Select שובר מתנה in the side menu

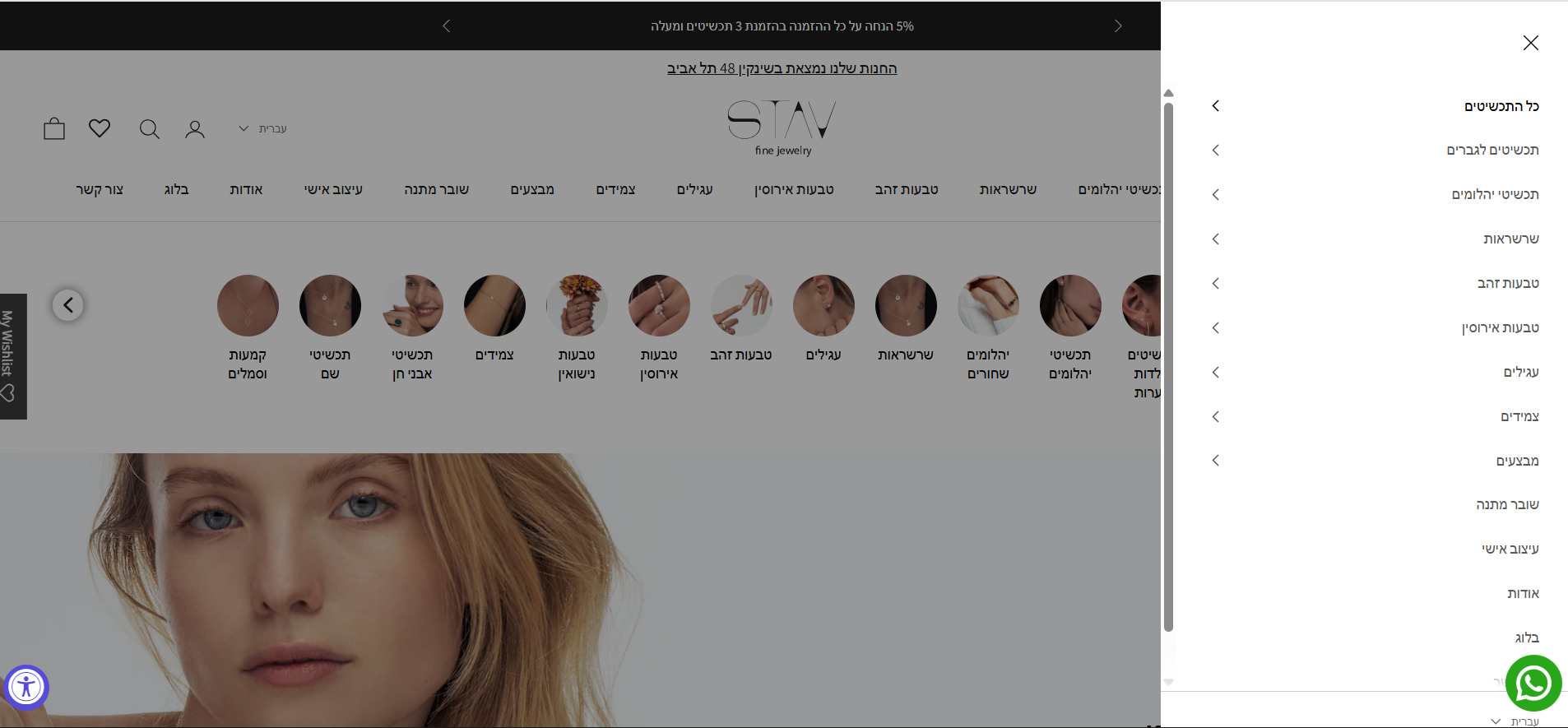pos(1506,505)
